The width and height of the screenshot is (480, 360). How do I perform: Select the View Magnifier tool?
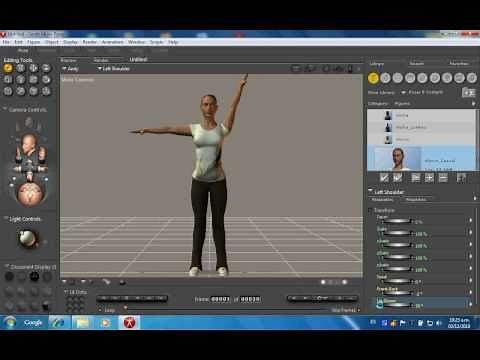(x=21, y=91)
